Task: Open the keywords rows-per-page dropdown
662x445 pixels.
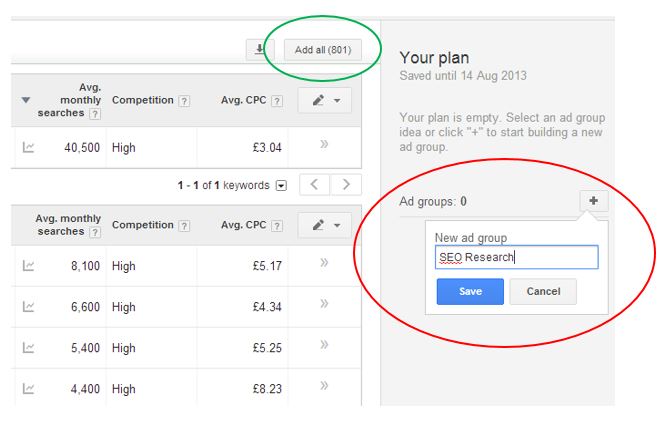Action: [281, 185]
